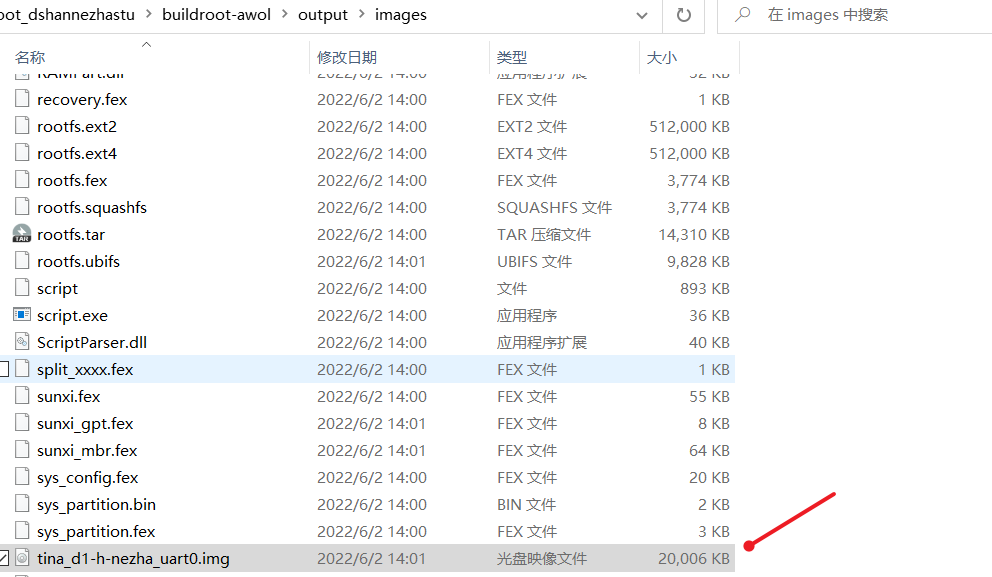Click the script file icon
Screen dimensions: 992x577
[22, 288]
